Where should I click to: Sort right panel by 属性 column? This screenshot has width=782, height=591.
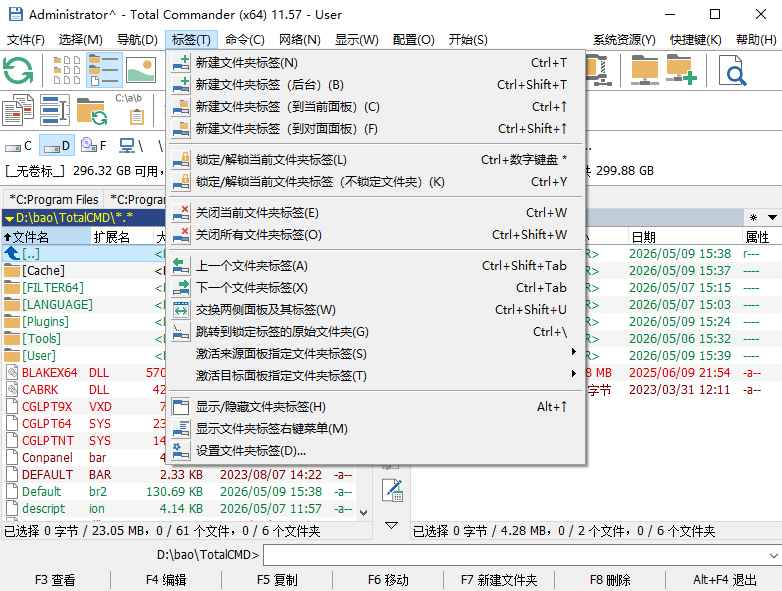761,237
